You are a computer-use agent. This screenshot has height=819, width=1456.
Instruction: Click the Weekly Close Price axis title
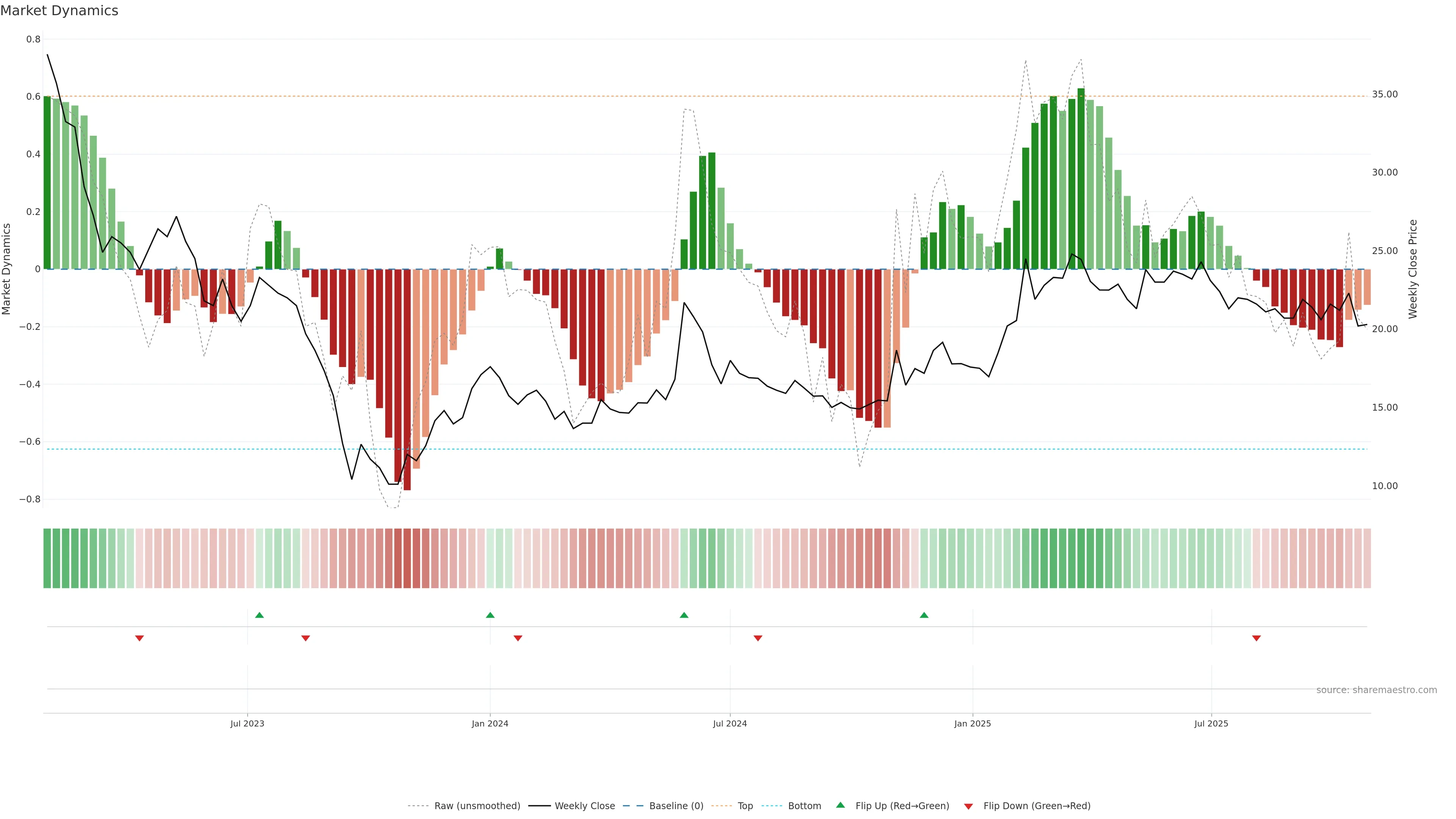click(x=1412, y=269)
